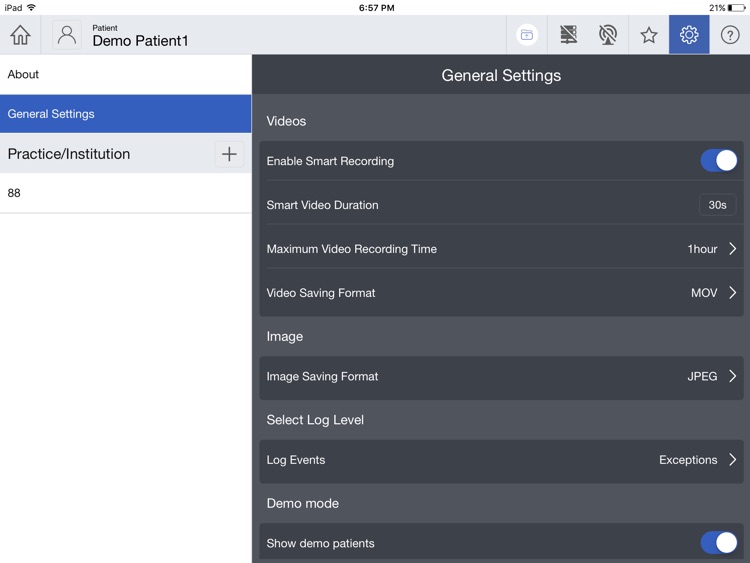Open favorites star icon
Image resolution: width=750 pixels, height=563 pixels.
click(x=649, y=35)
